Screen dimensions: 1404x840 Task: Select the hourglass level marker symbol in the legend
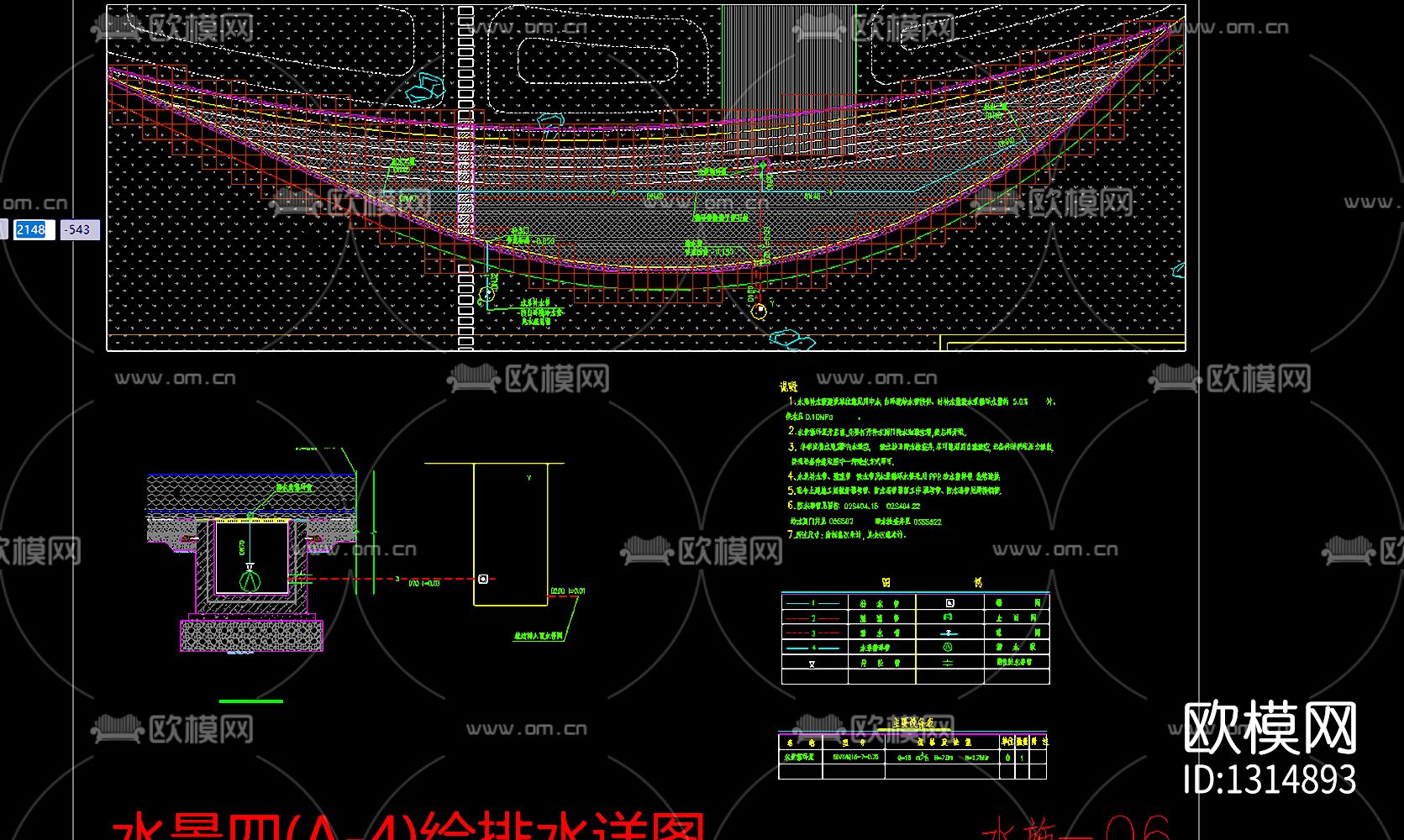(x=812, y=664)
